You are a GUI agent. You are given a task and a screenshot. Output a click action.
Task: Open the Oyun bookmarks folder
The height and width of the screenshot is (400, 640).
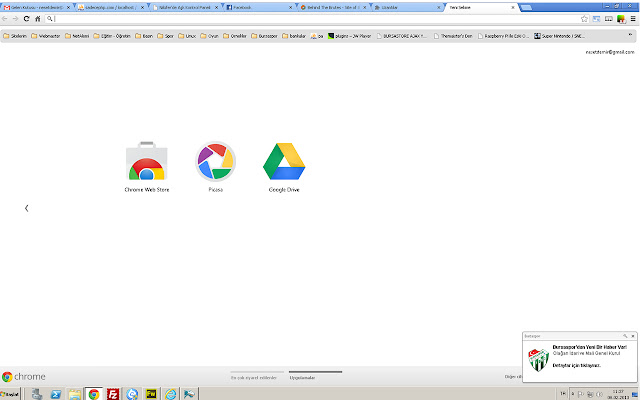[x=209, y=36]
